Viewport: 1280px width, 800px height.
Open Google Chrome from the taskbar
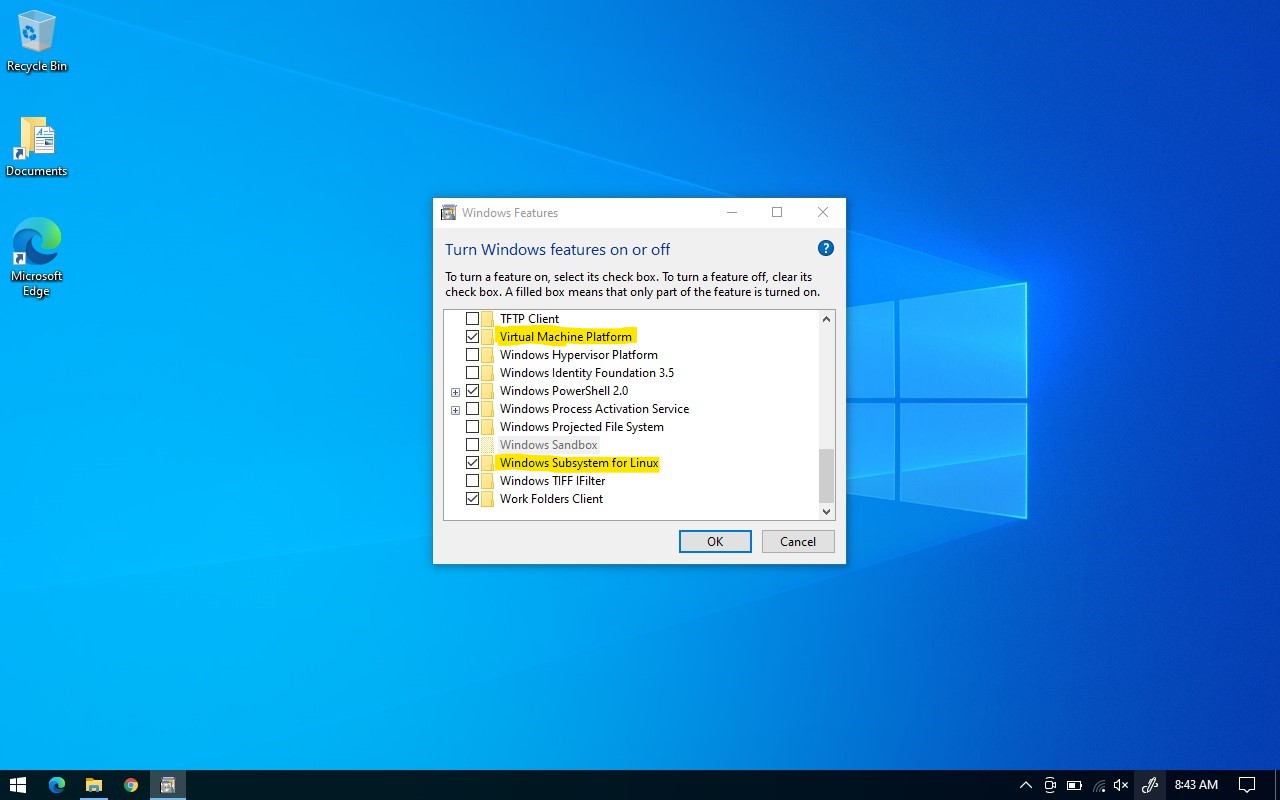(131, 785)
